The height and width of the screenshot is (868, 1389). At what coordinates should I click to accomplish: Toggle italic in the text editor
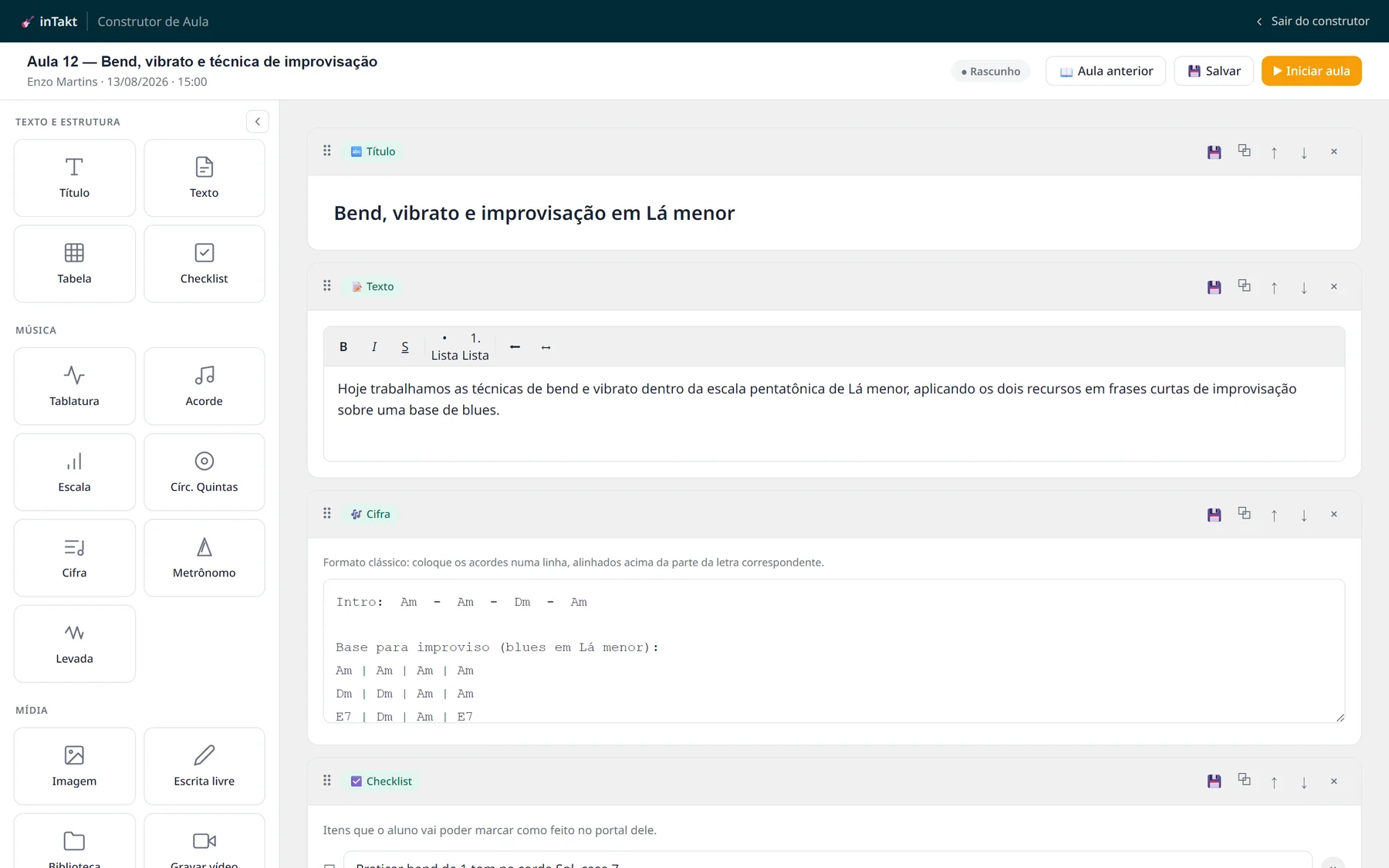pyautogui.click(x=374, y=347)
